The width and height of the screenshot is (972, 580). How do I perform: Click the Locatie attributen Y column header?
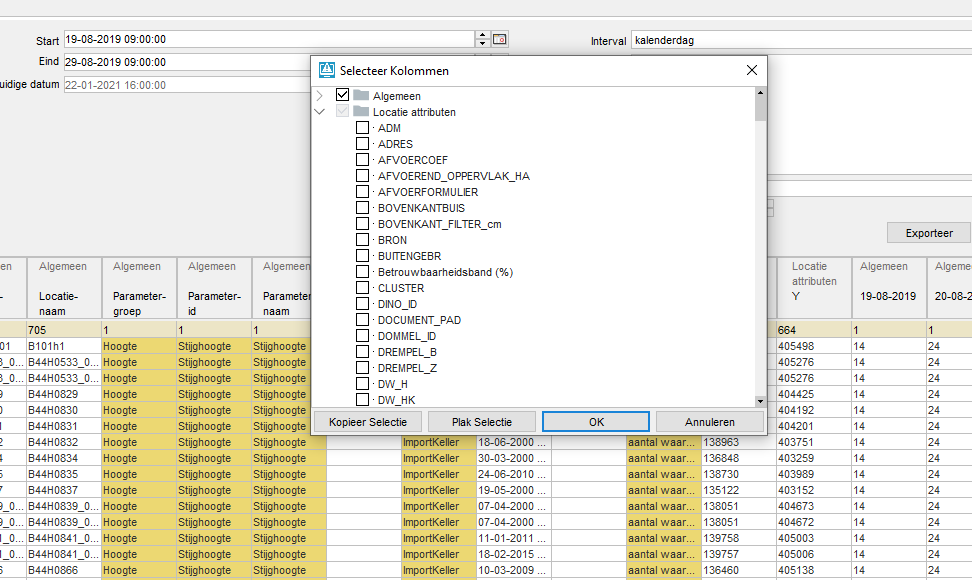click(x=815, y=288)
